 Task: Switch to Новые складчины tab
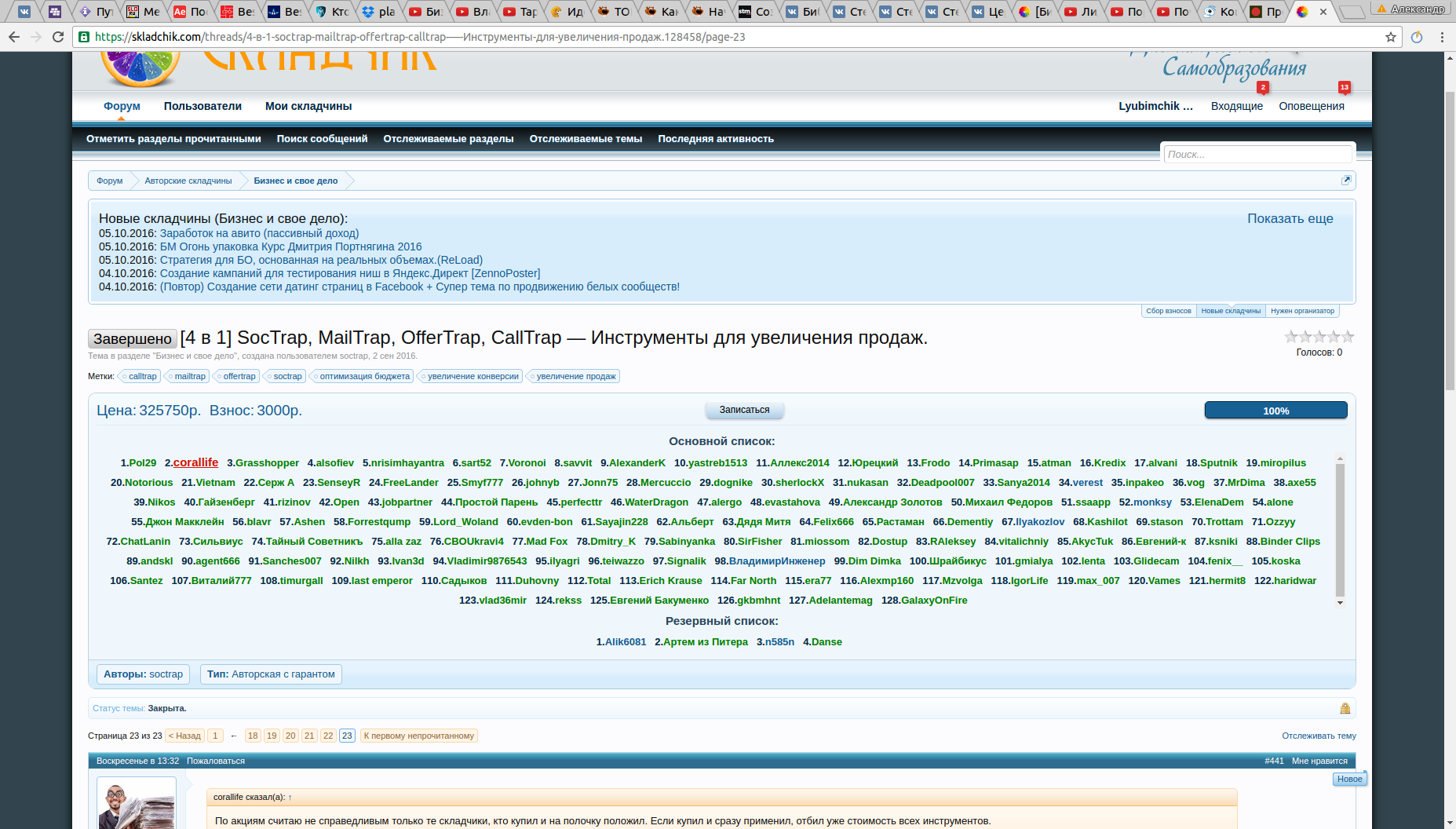[x=1231, y=311]
